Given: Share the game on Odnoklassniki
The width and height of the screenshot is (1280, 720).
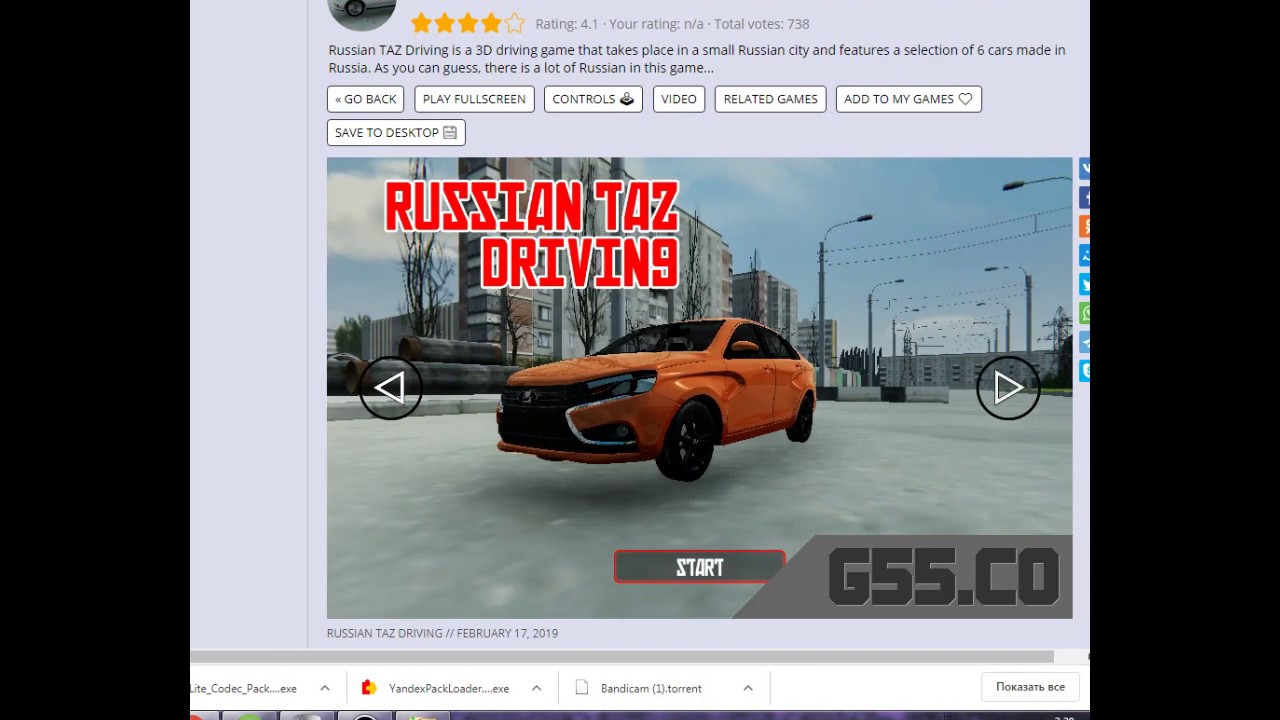Looking at the screenshot, I should coord(1084,227).
